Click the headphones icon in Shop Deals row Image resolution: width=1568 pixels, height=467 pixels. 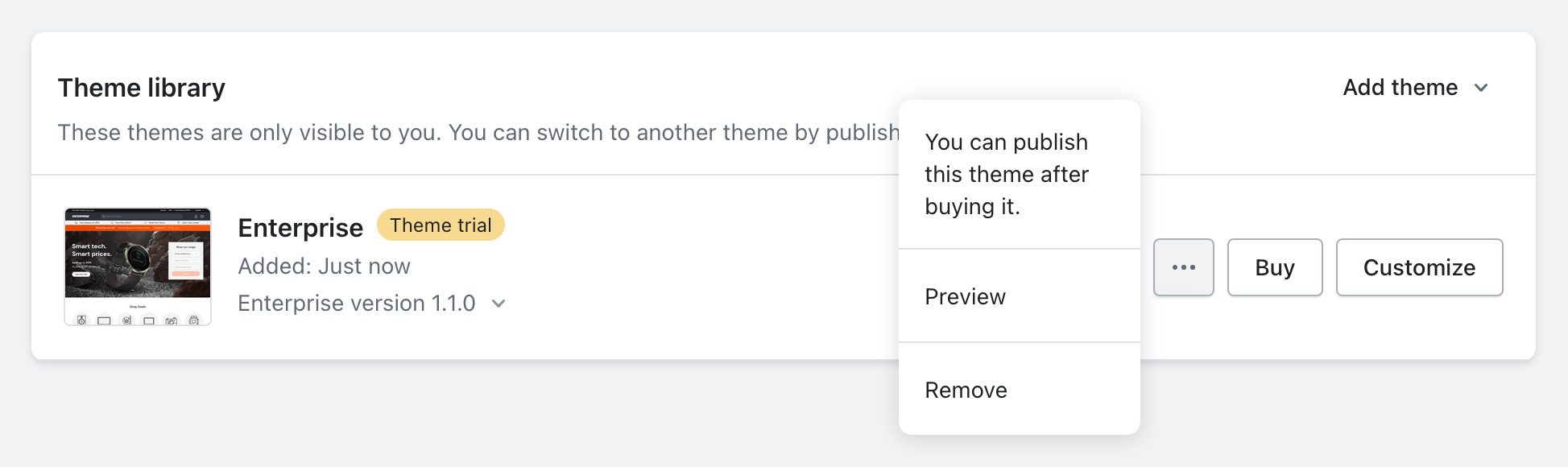[x=126, y=320]
